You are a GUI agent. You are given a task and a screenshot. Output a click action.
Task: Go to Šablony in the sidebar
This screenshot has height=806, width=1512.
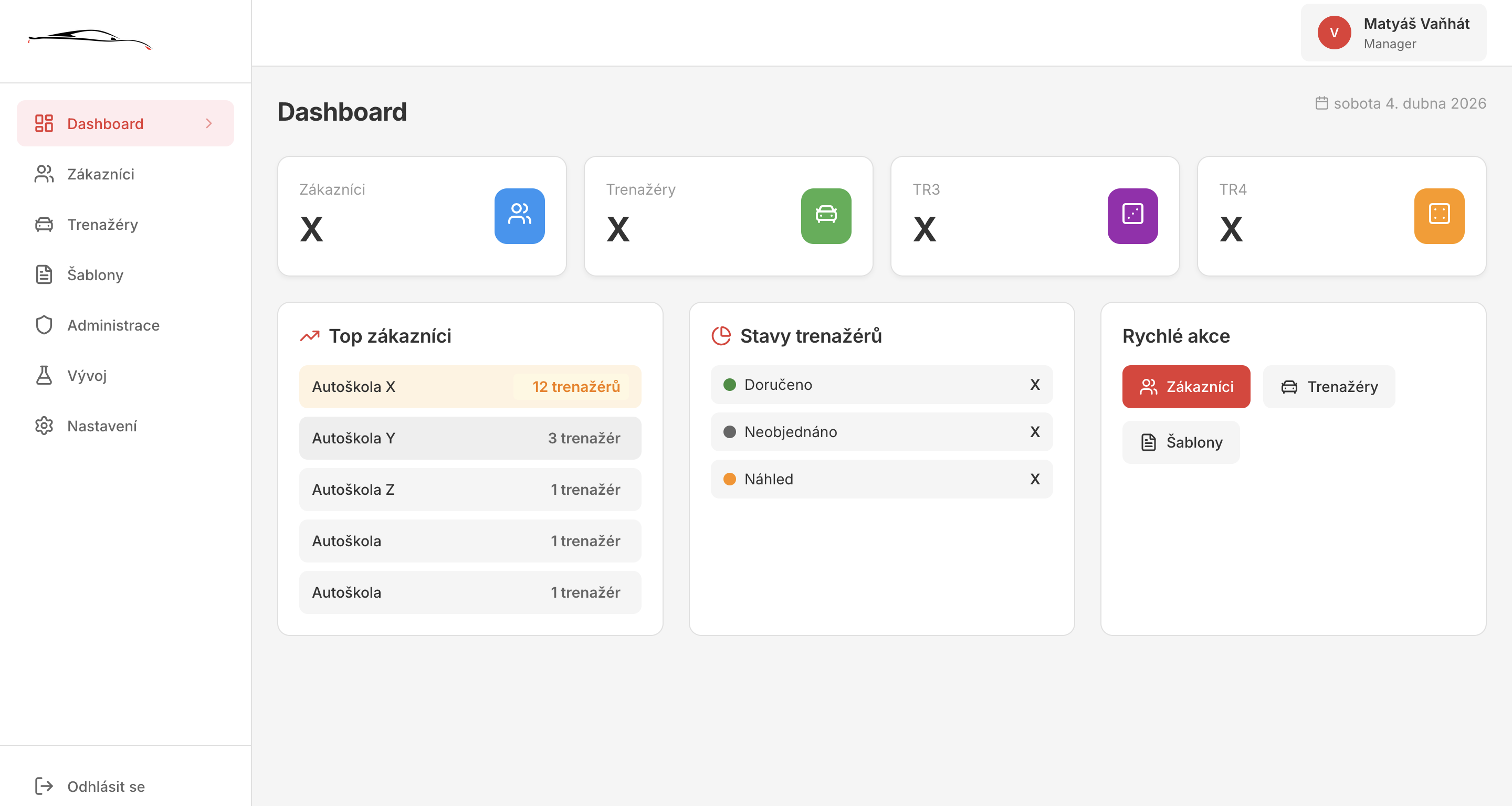pos(95,274)
